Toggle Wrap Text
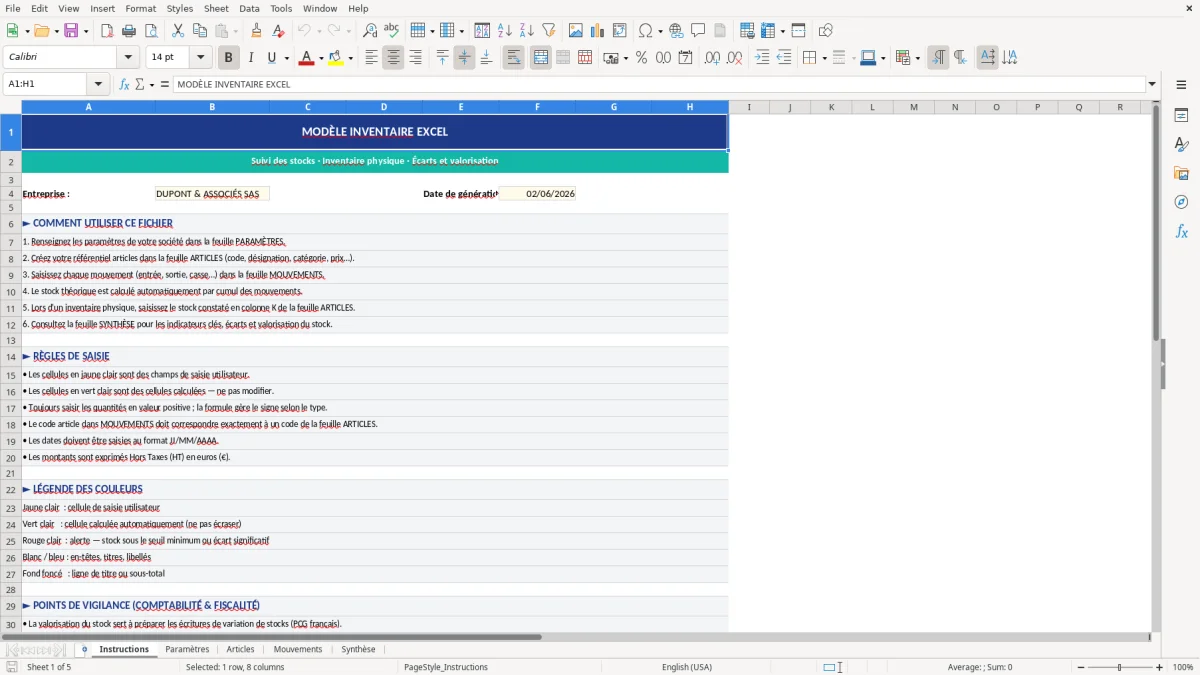Screen dimensions: 1200x675 click(513, 58)
